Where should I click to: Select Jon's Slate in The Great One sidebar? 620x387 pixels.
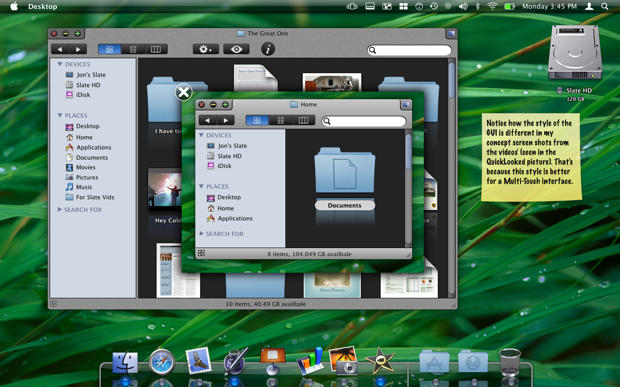coord(86,74)
